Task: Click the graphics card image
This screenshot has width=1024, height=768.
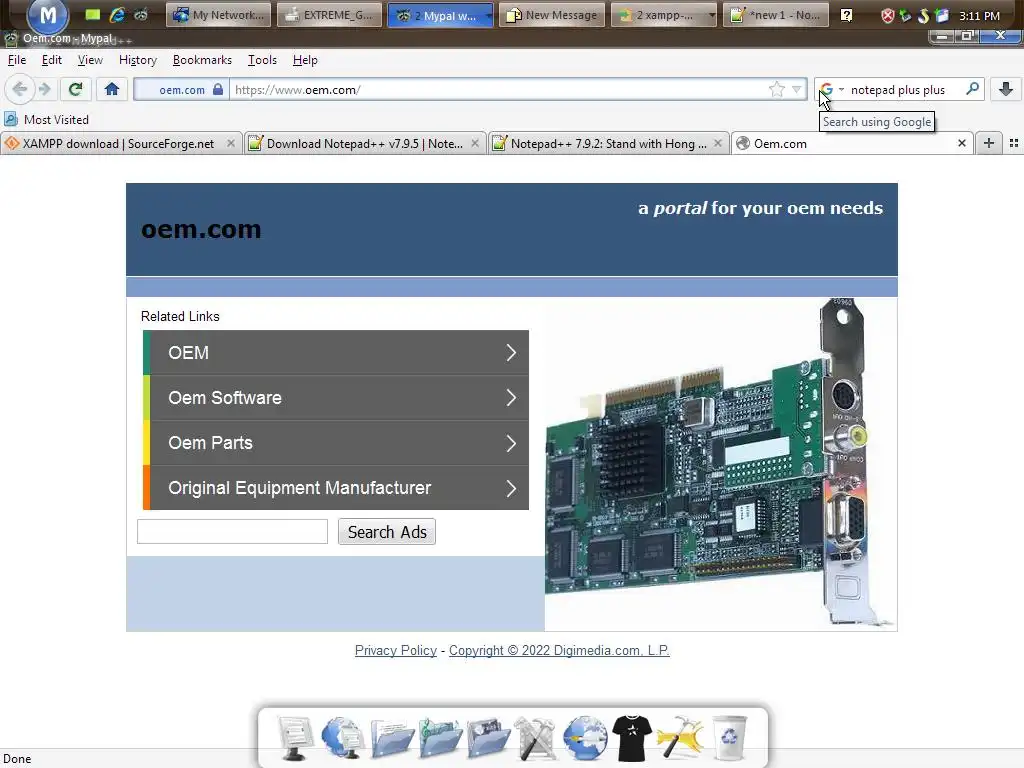Action: coord(720,464)
